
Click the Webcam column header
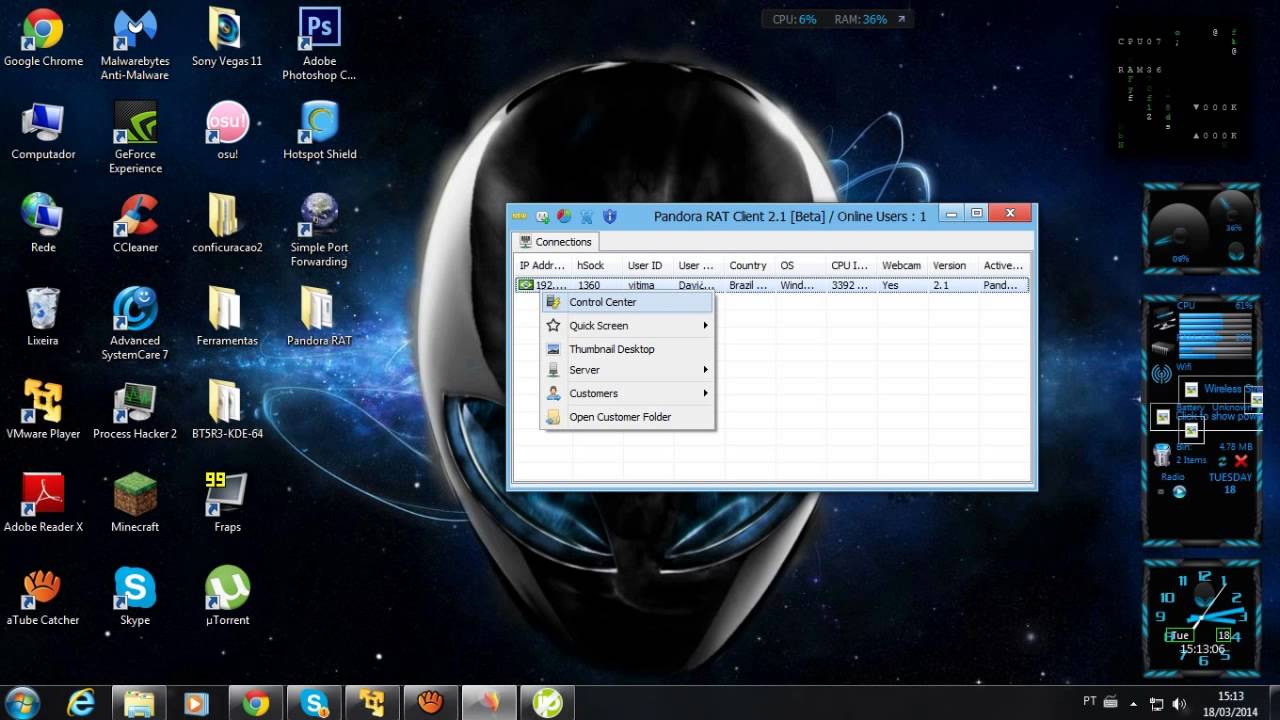(902, 266)
